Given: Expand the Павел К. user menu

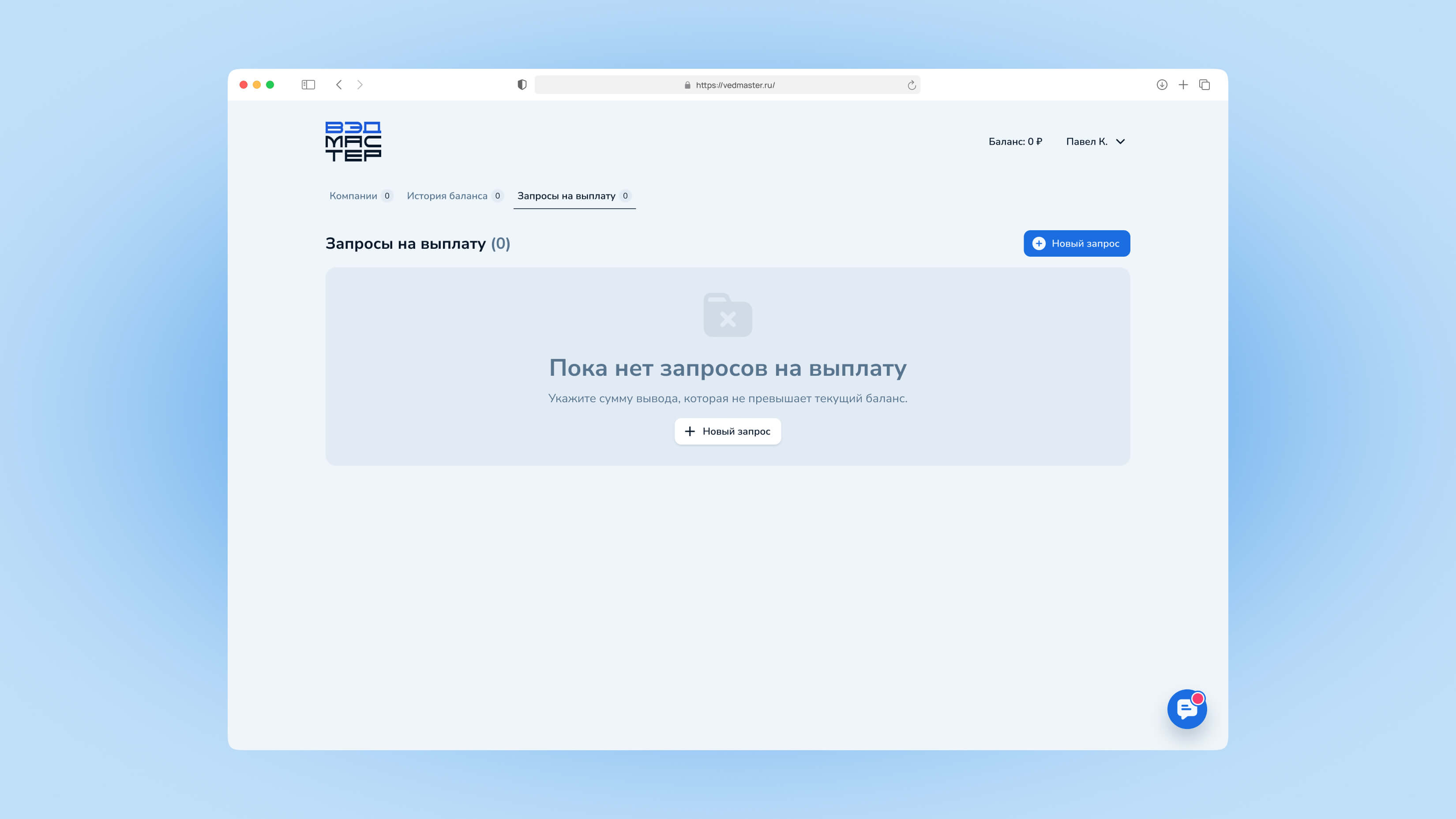Looking at the screenshot, I should pyautogui.click(x=1086, y=142).
